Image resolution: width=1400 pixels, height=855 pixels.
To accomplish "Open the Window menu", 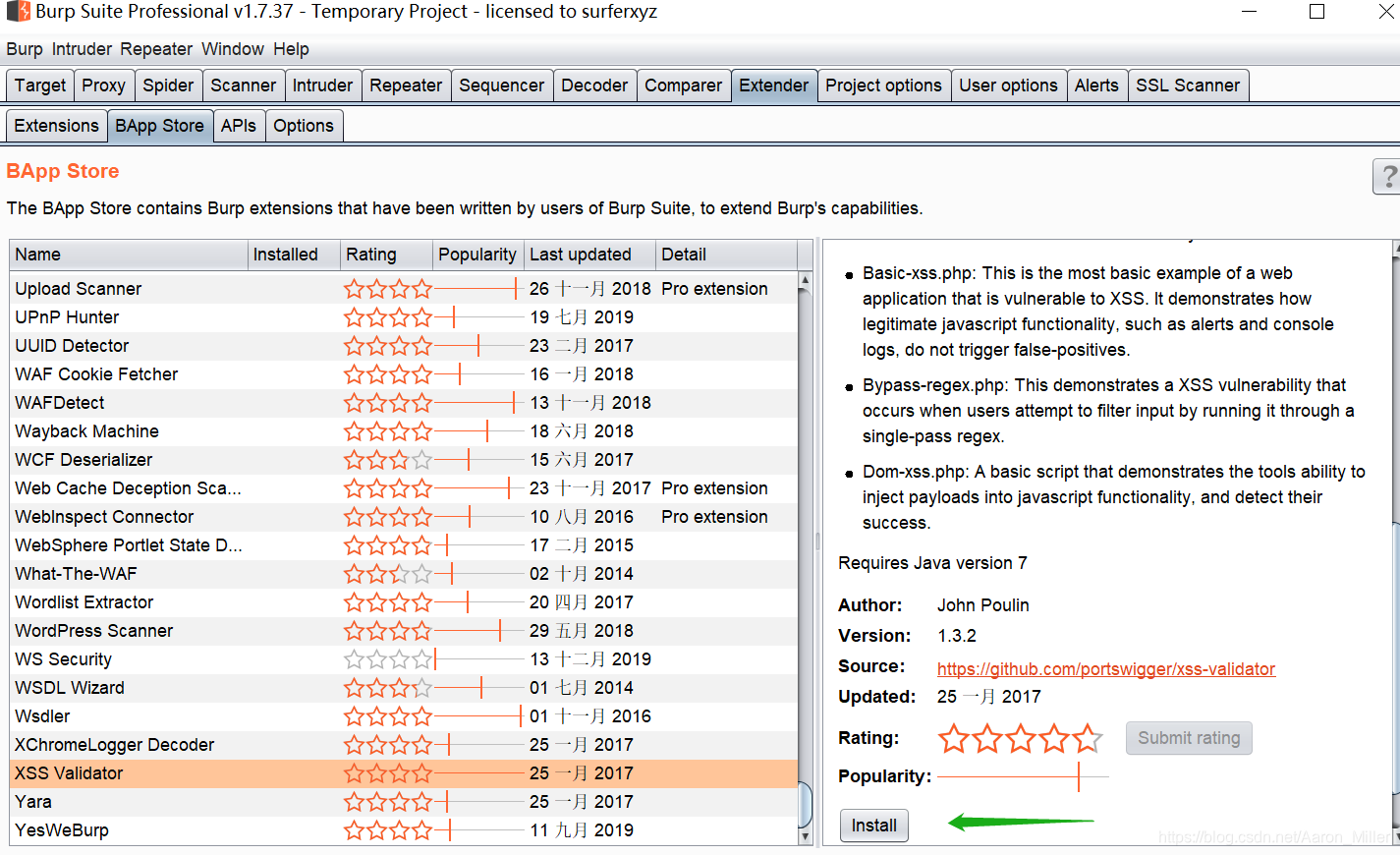I will (x=233, y=49).
